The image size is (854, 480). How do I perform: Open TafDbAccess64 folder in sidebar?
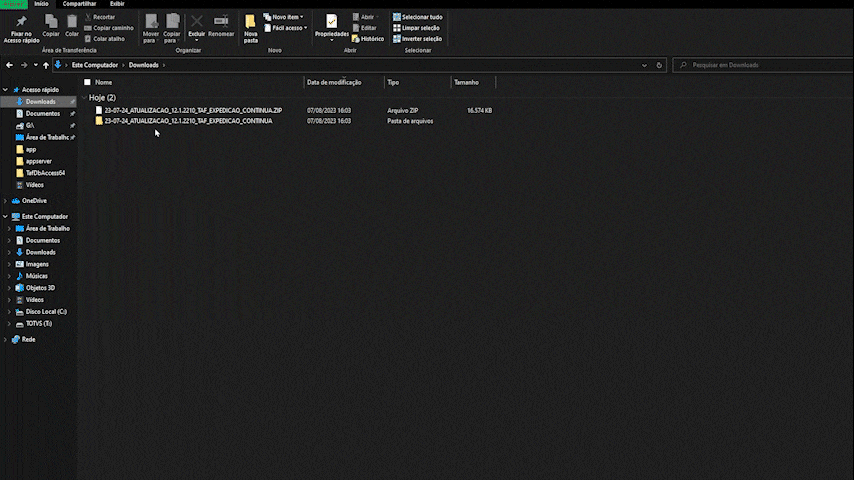[45, 173]
